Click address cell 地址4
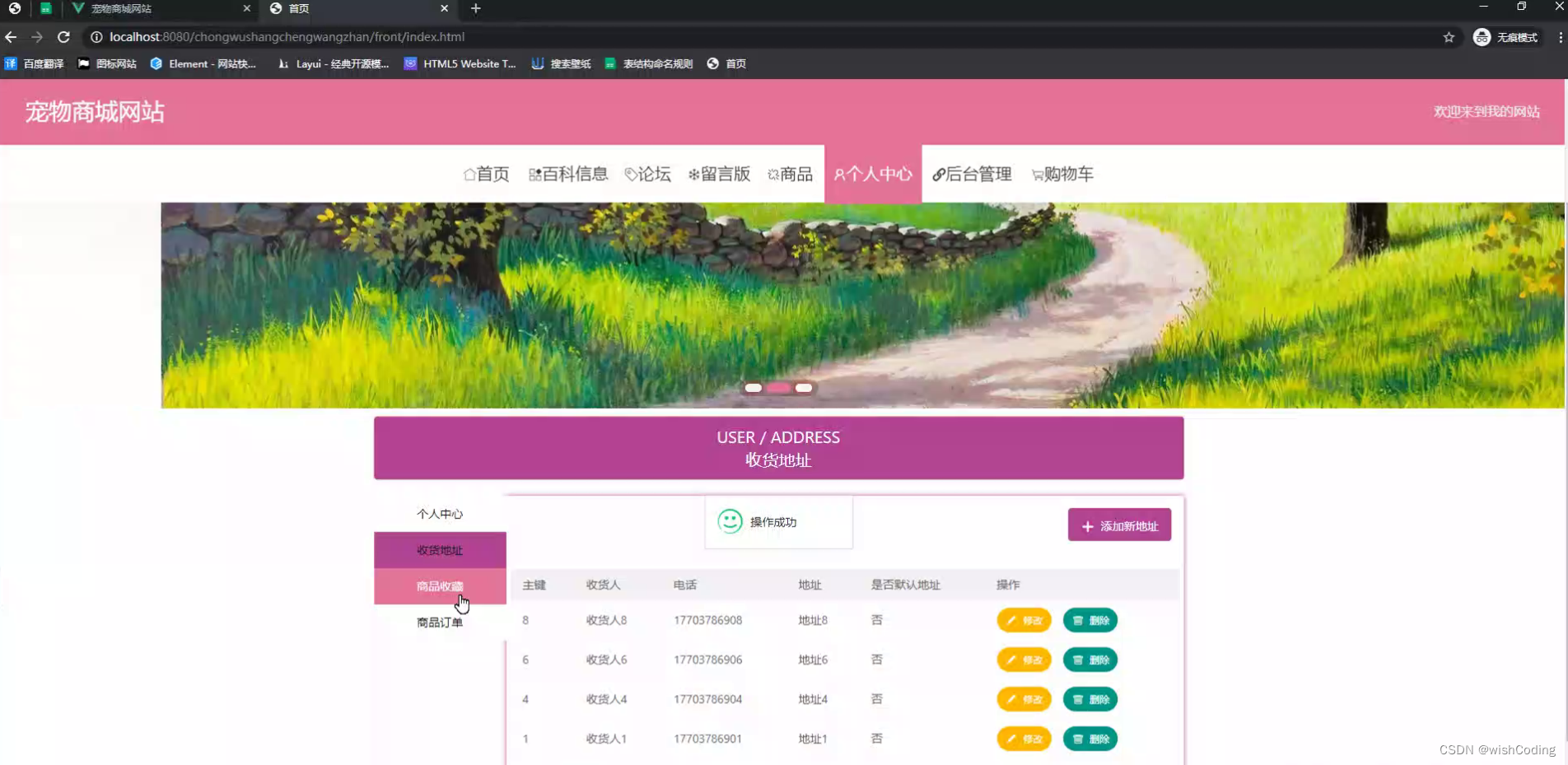This screenshot has width=1568, height=765. tap(813, 699)
